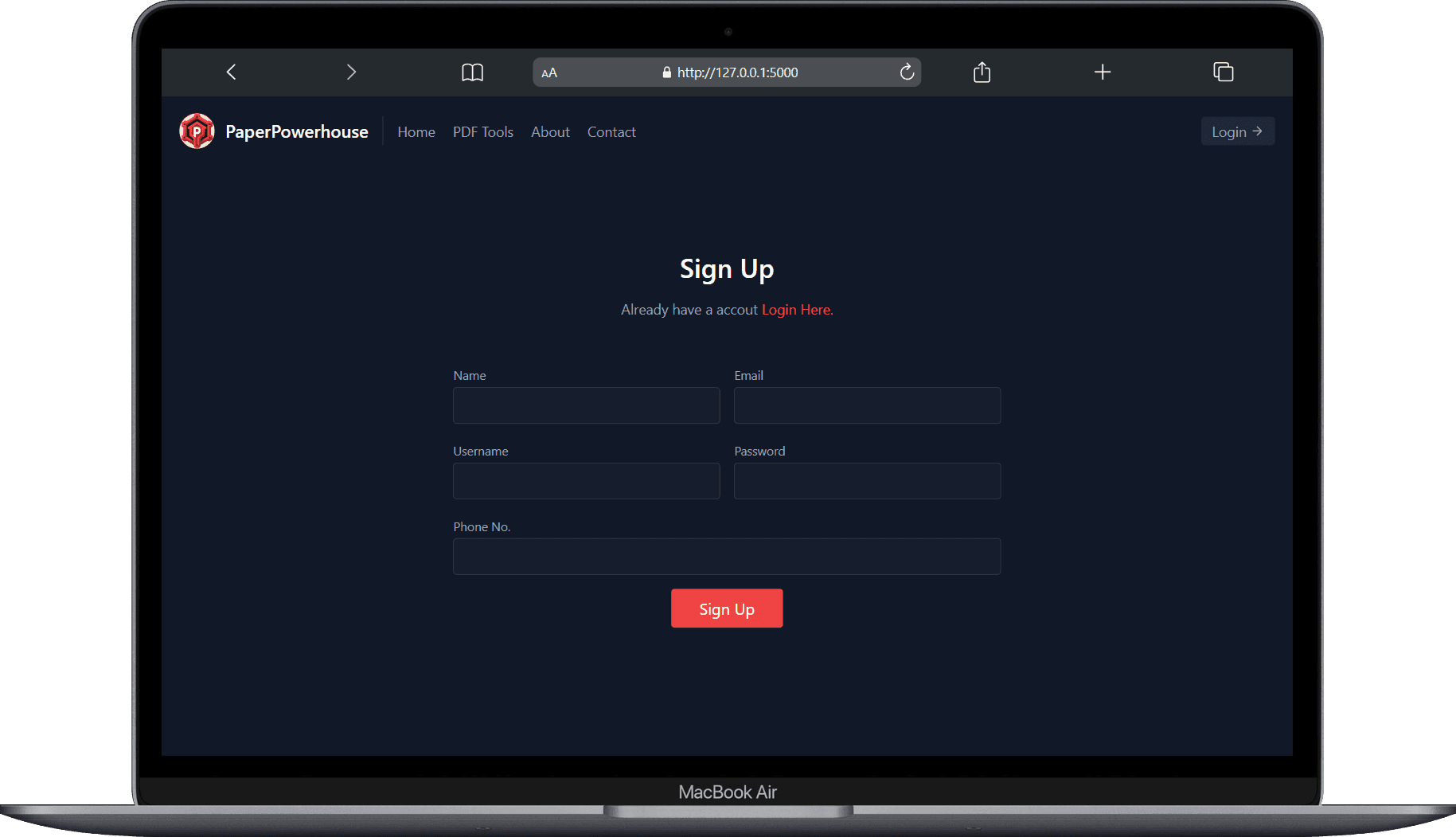Click the 'Already have a accout' text
Image resolution: width=1456 pixels, height=837 pixels.
pyautogui.click(x=689, y=310)
